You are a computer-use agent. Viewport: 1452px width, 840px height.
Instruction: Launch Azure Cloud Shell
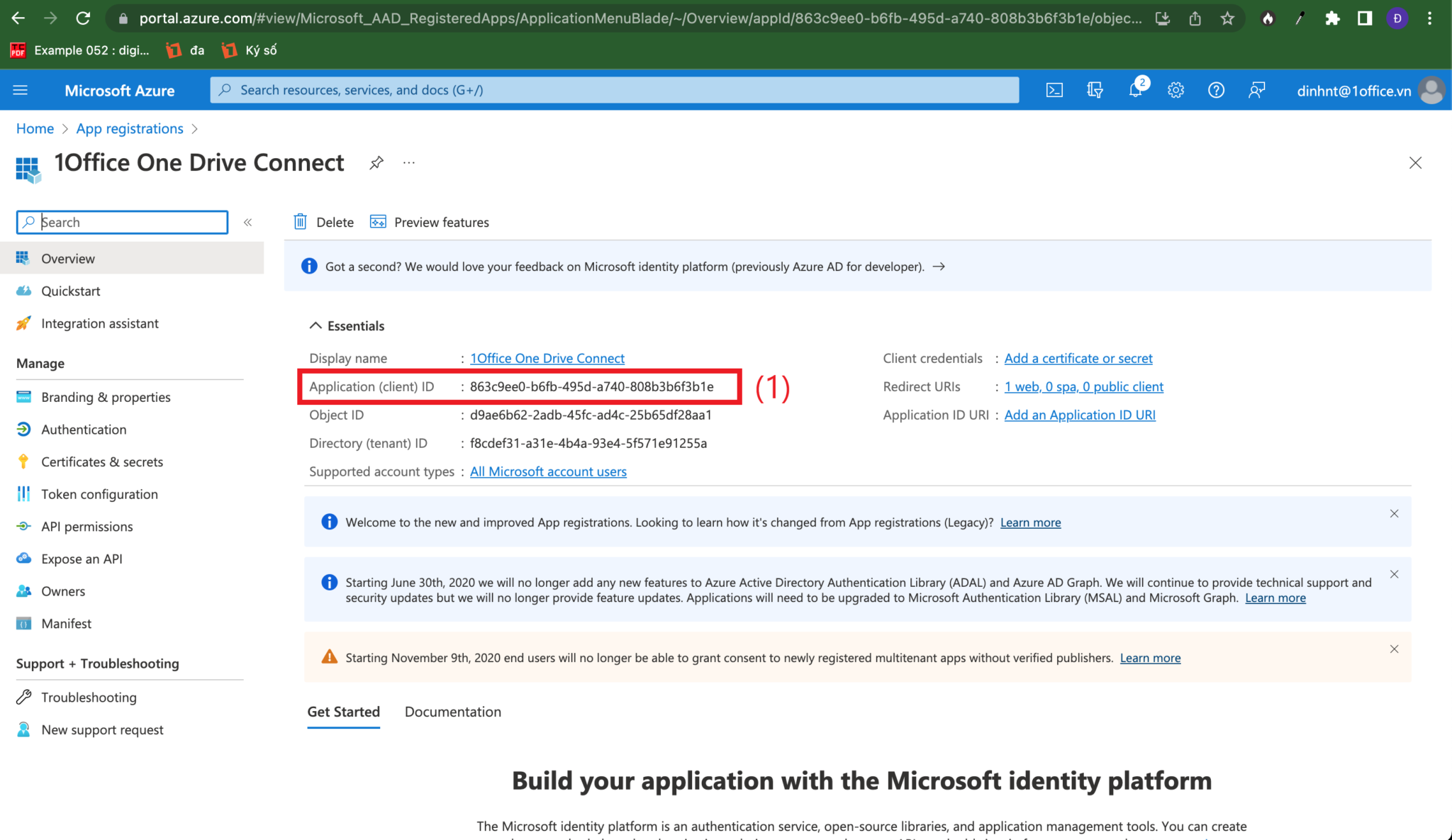pos(1054,90)
